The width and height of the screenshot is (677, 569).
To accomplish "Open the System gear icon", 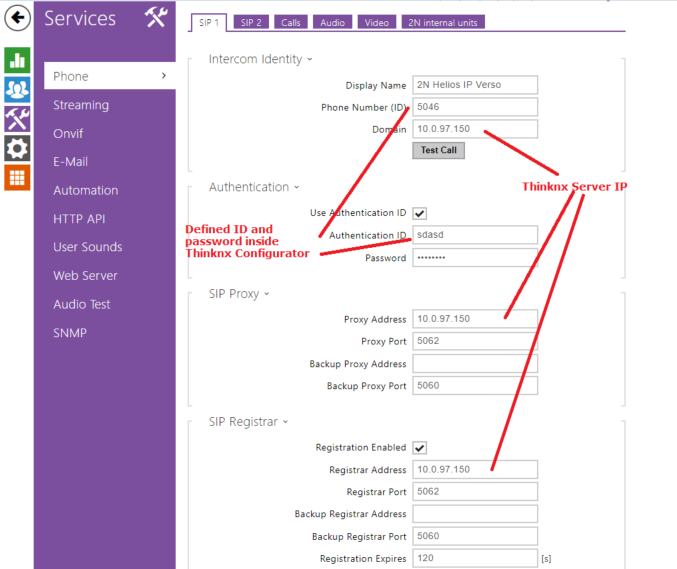I will click(17, 148).
